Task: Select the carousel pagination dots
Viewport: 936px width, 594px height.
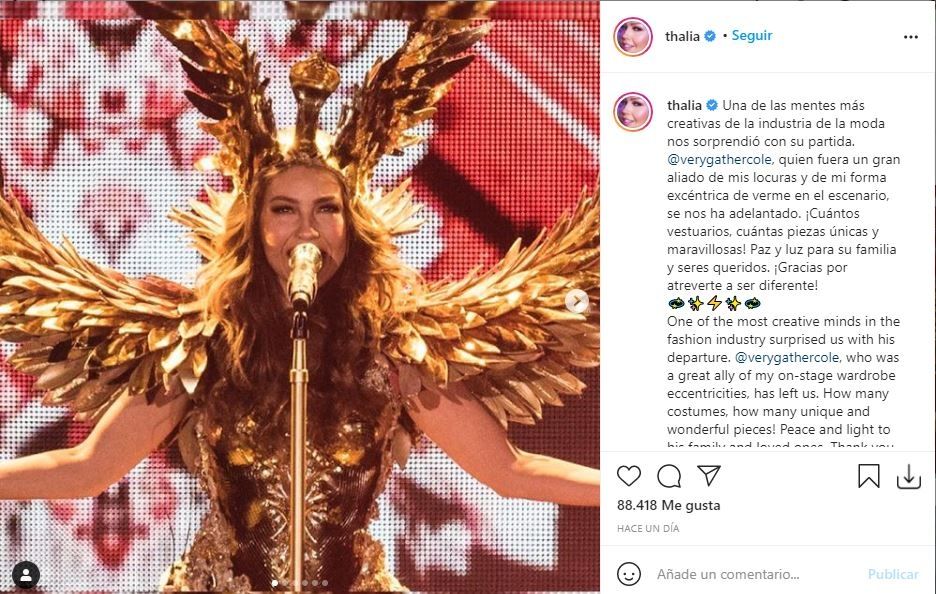Action: pyautogui.click(x=300, y=583)
